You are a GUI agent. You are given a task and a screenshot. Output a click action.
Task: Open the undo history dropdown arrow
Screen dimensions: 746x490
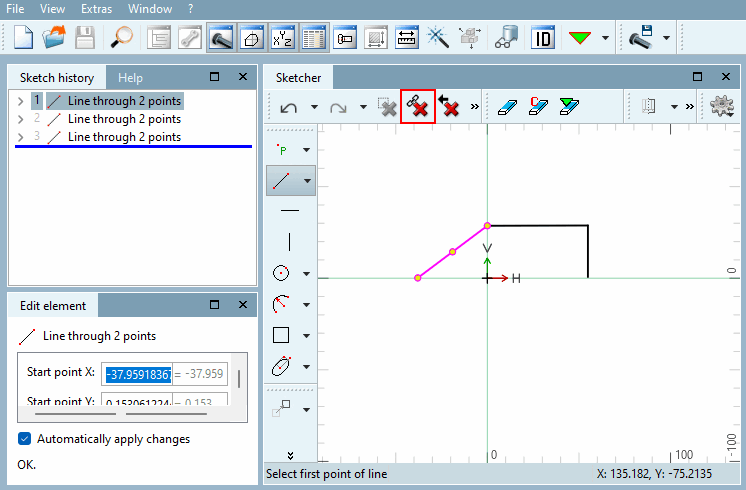tap(314, 107)
